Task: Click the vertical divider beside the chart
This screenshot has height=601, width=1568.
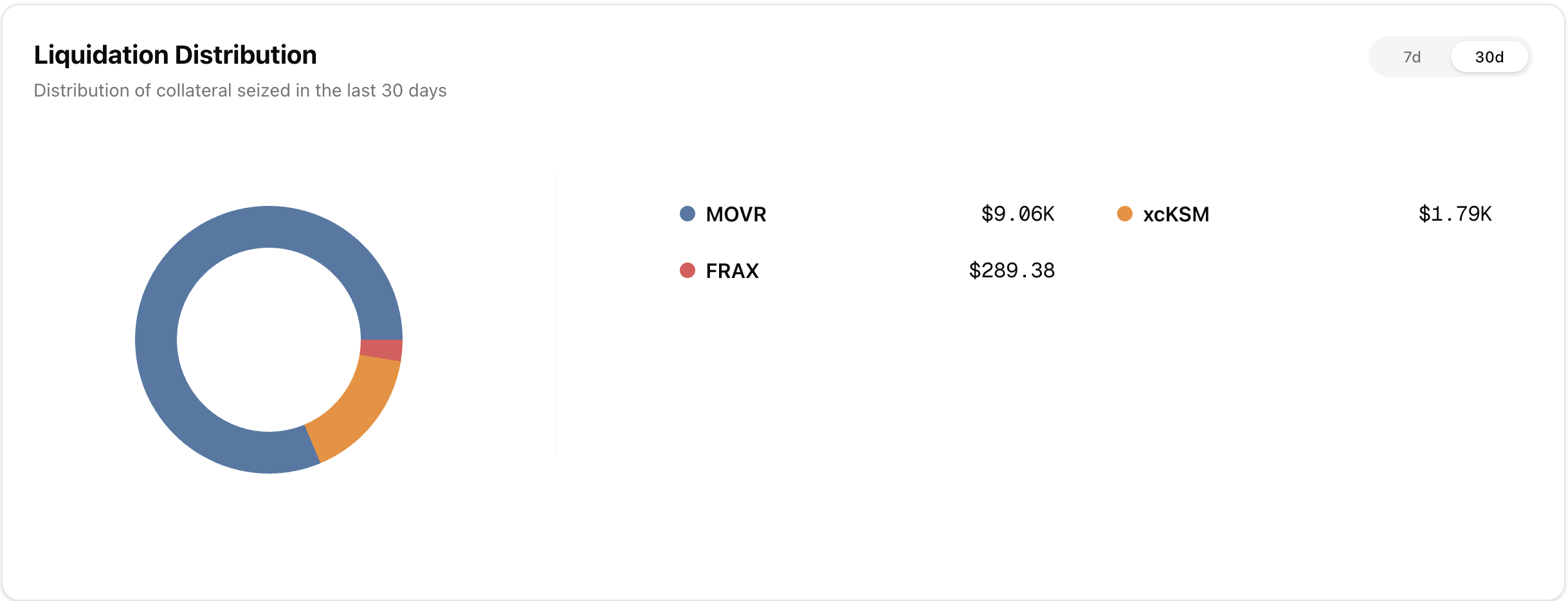Action: coord(556,315)
